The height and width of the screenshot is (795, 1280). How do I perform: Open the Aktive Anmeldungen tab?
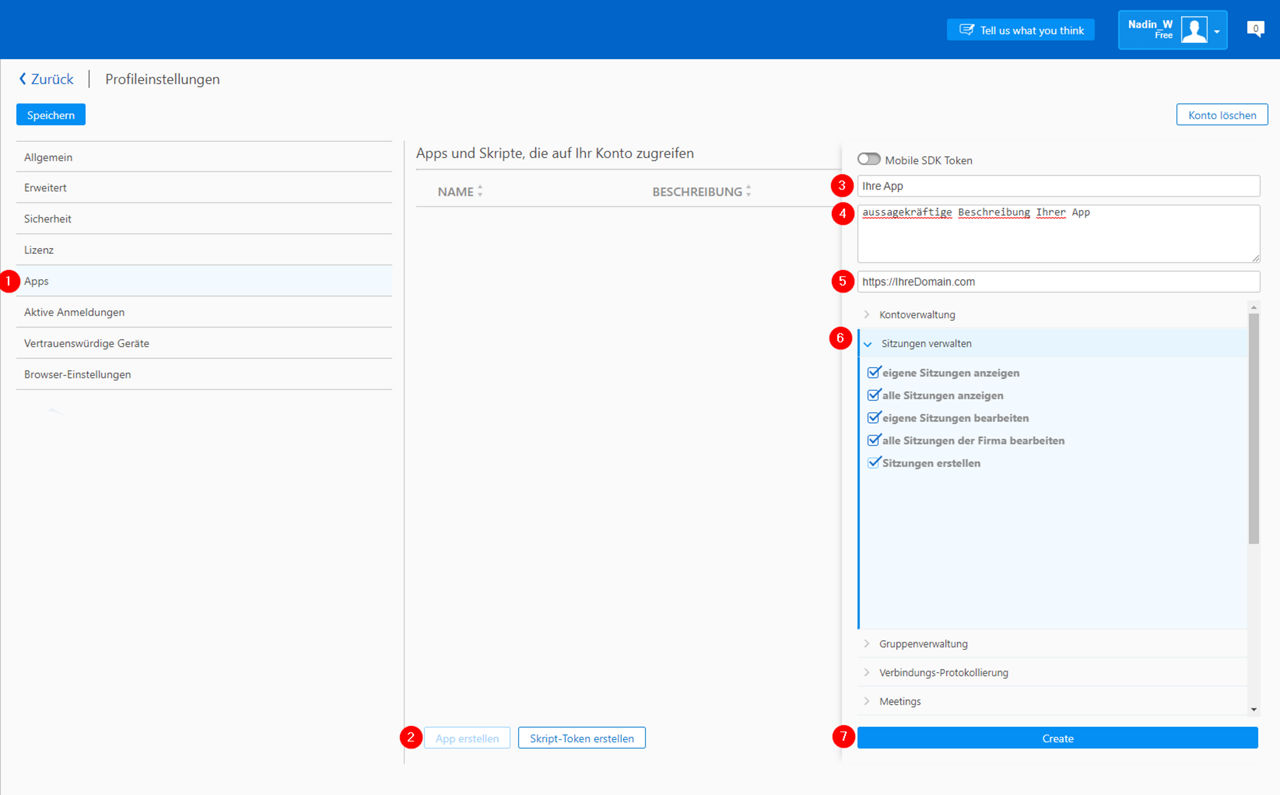click(204, 312)
